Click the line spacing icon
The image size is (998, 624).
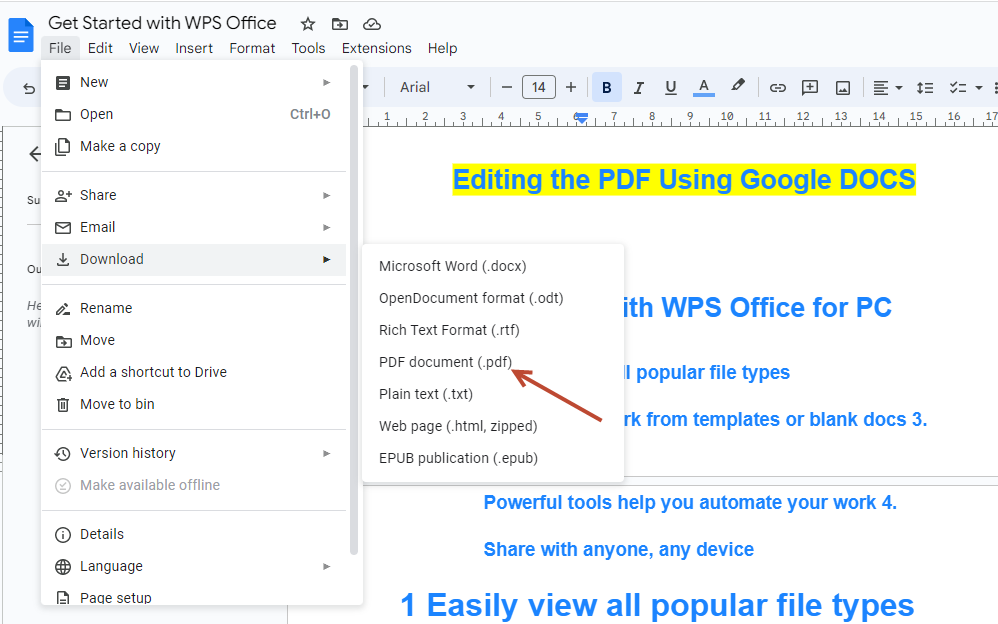[925, 88]
